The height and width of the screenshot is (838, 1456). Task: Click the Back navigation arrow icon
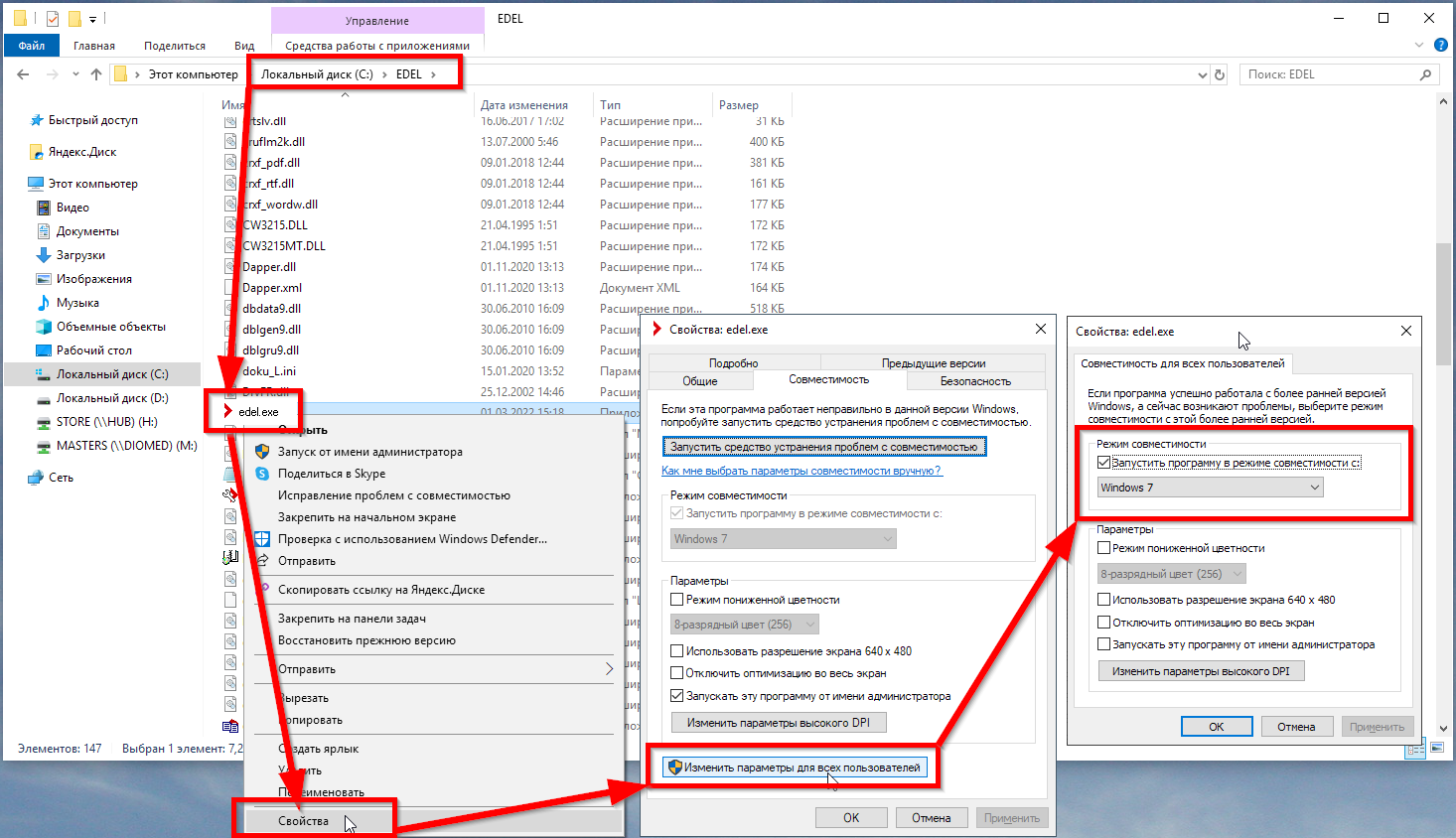click(23, 74)
